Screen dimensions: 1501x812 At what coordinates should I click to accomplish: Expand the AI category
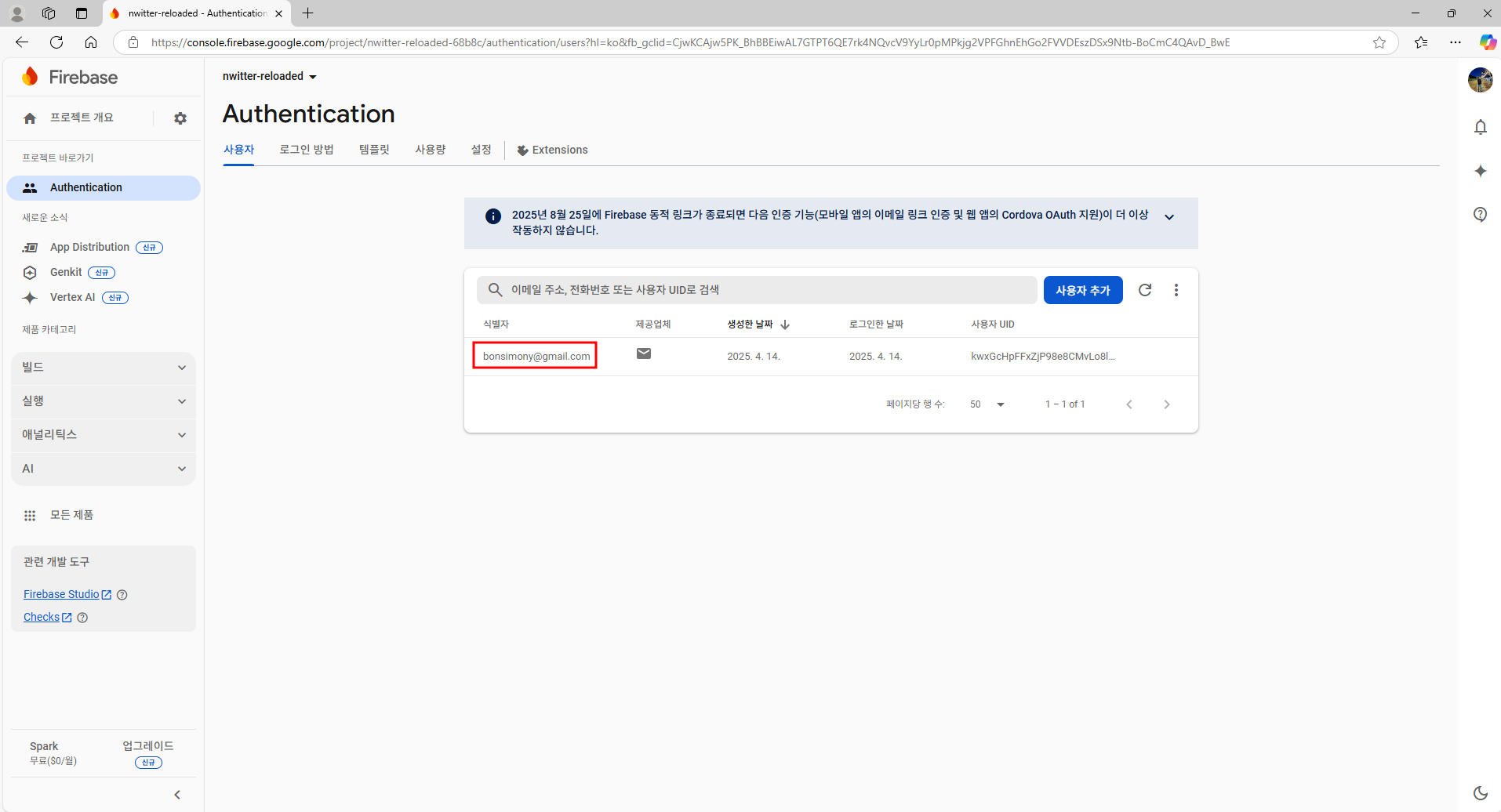104,469
